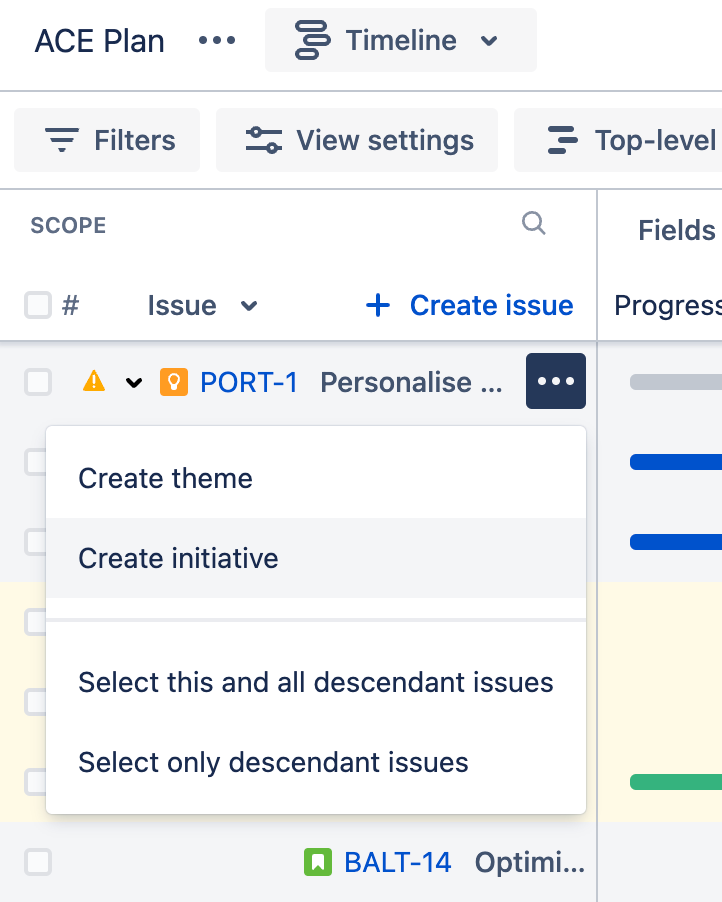Click the ACE Plan title

[100, 41]
